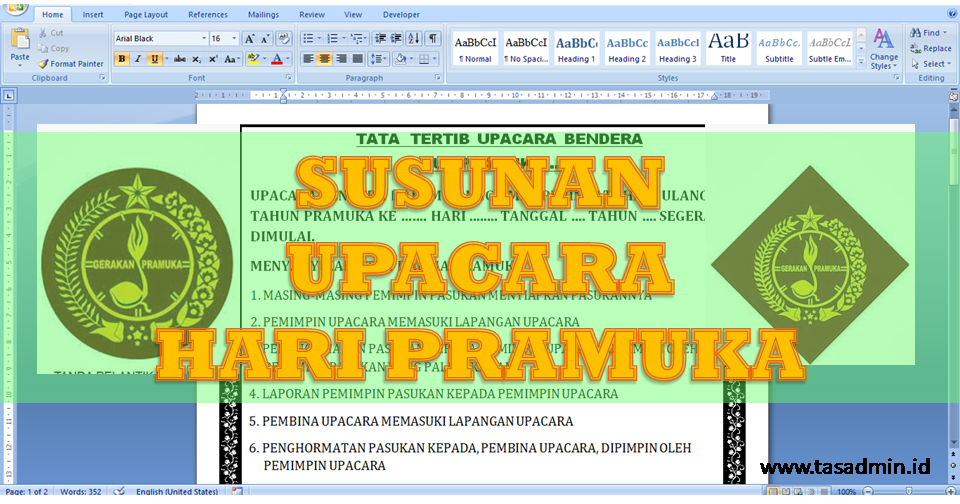This screenshot has width=960, height=504.
Task: Click the Clear Formatting icon
Action: [283, 39]
